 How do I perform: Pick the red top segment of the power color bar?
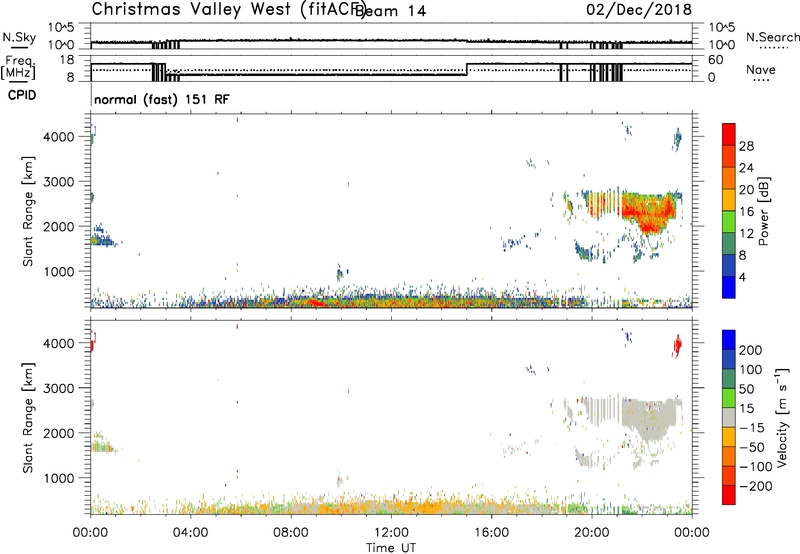pyautogui.click(x=729, y=134)
